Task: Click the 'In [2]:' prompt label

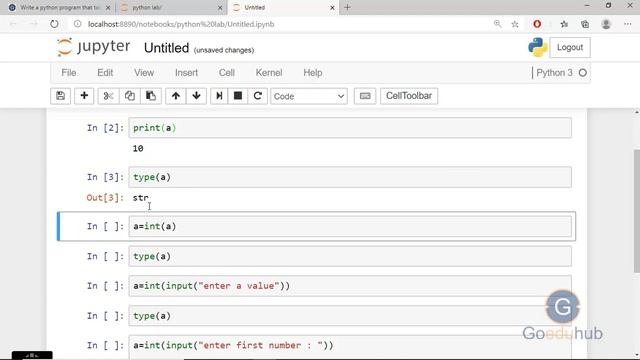Action: 105,128
